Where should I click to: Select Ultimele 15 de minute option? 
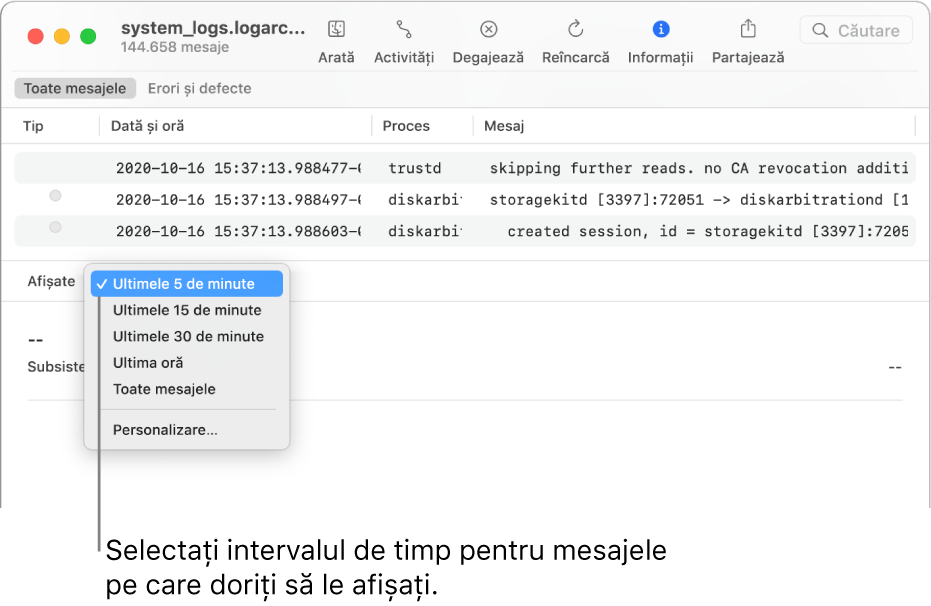186,310
